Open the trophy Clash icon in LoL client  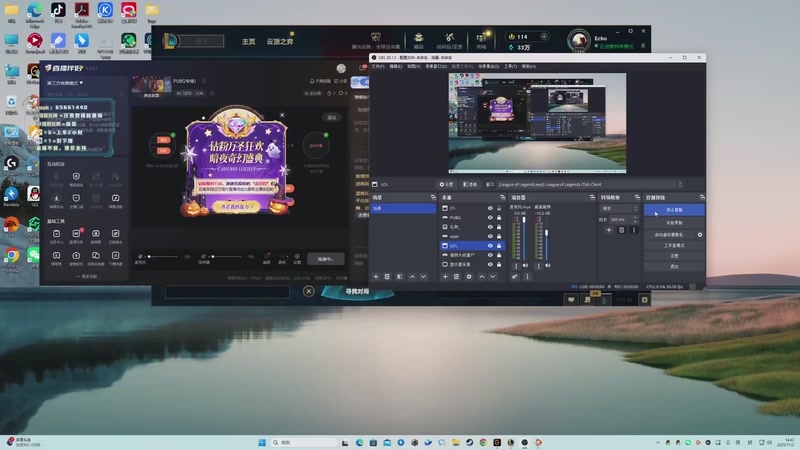click(x=376, y=37)
